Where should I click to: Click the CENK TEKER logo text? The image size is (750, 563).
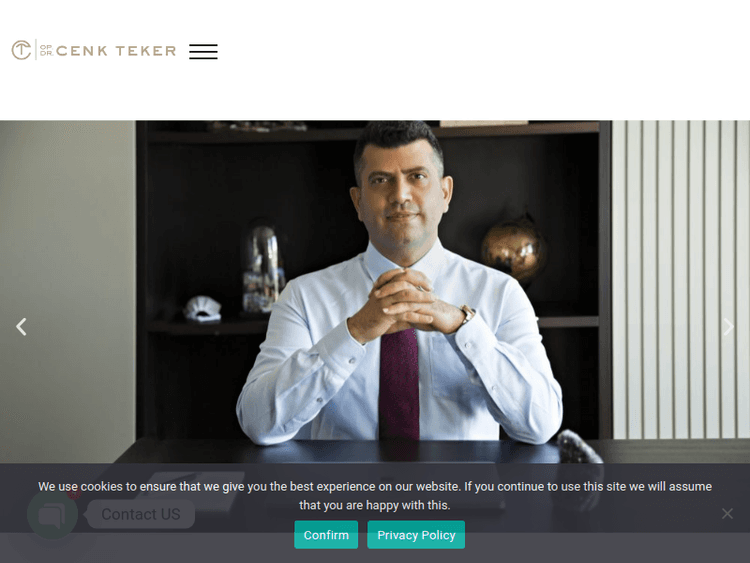116,51
